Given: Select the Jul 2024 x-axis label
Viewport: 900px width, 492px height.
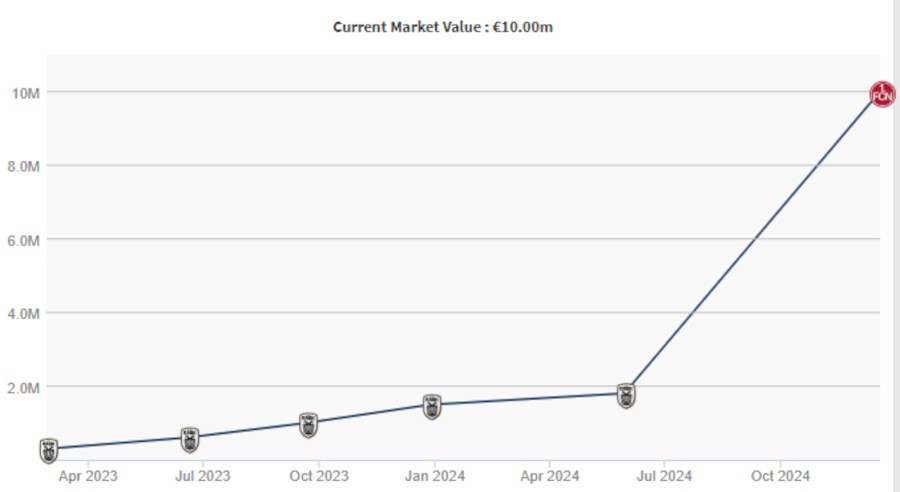Looking at the screenshot, I should tap(664, 476).
